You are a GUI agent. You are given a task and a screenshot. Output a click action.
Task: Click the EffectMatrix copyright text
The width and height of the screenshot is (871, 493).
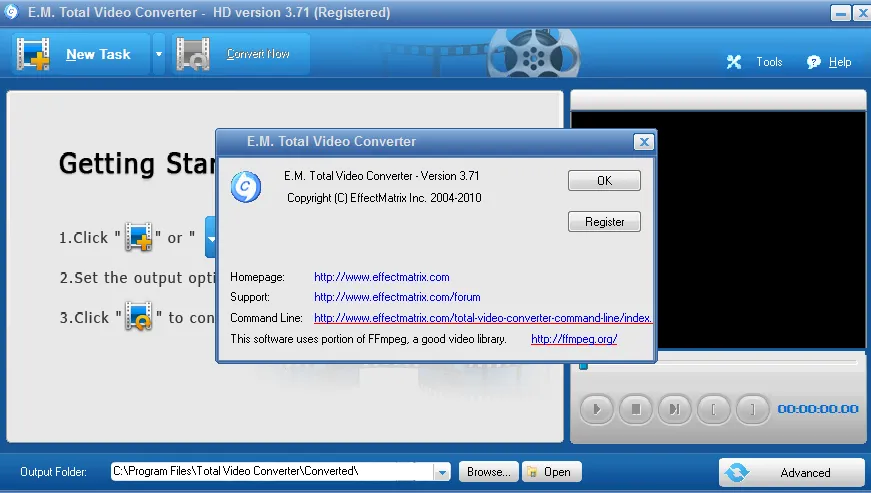pyautogui.click(x=384, y=198)
